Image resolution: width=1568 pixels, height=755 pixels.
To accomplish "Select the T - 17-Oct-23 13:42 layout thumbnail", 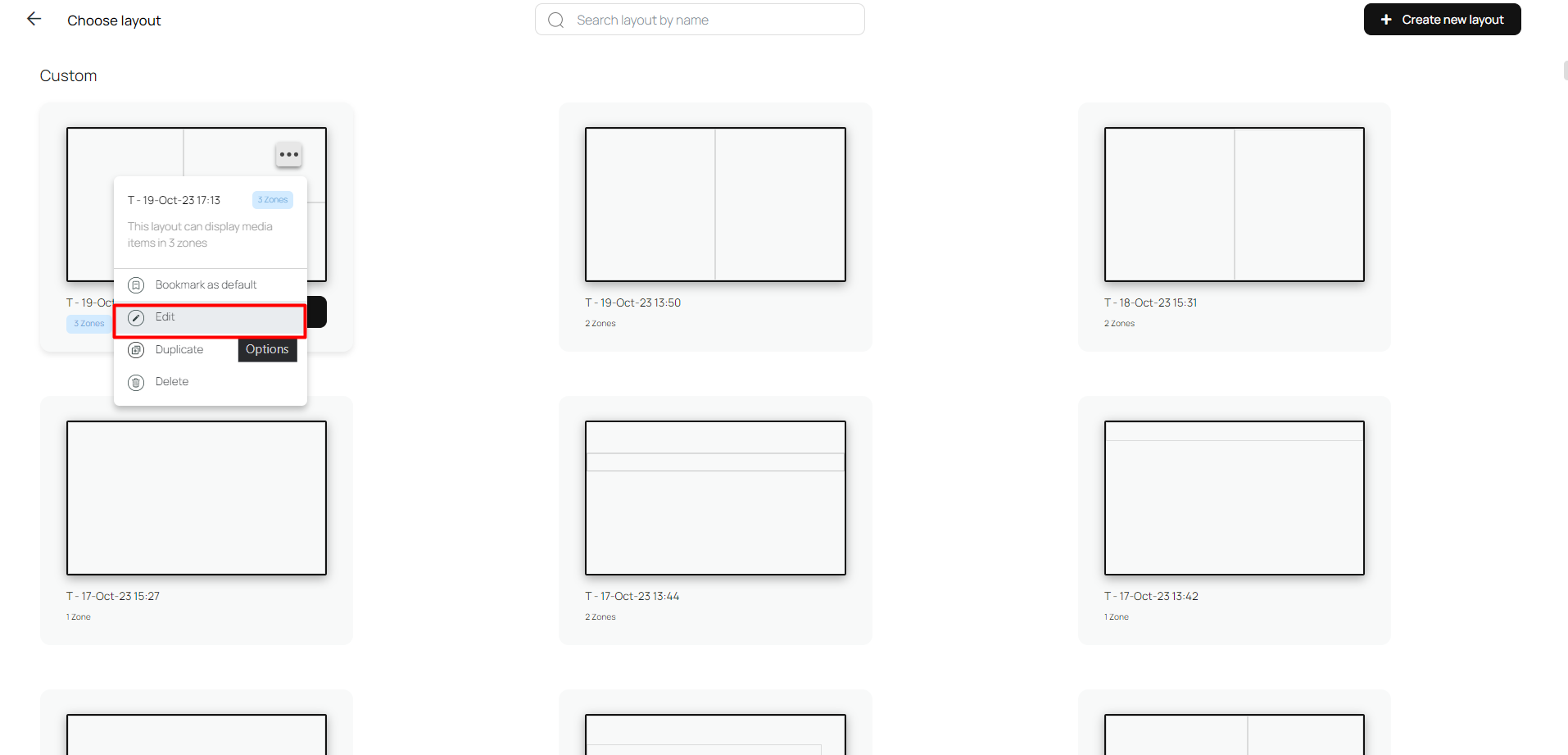I will pos(1235,498).
